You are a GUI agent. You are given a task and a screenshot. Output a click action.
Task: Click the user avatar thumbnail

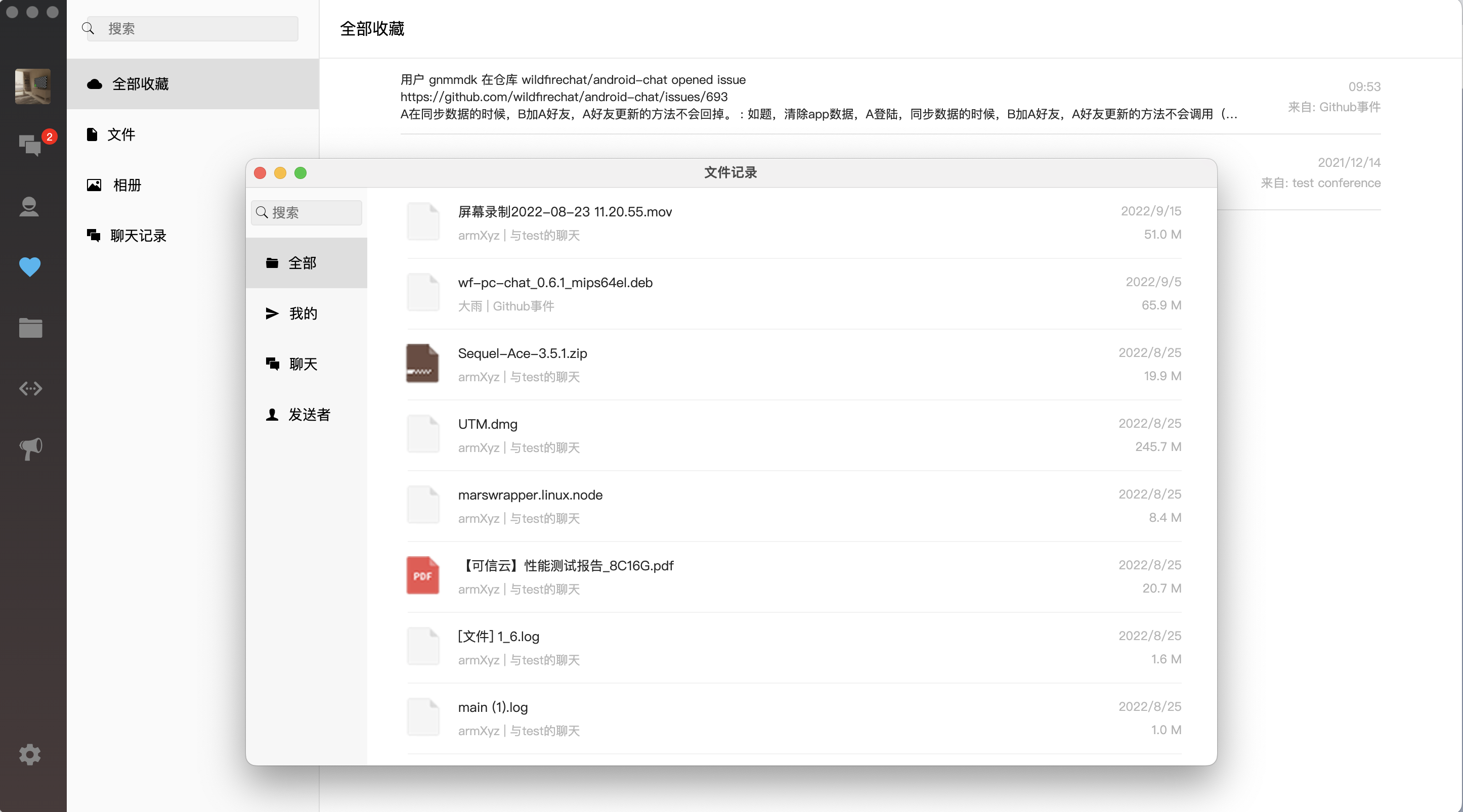point(32,86)
